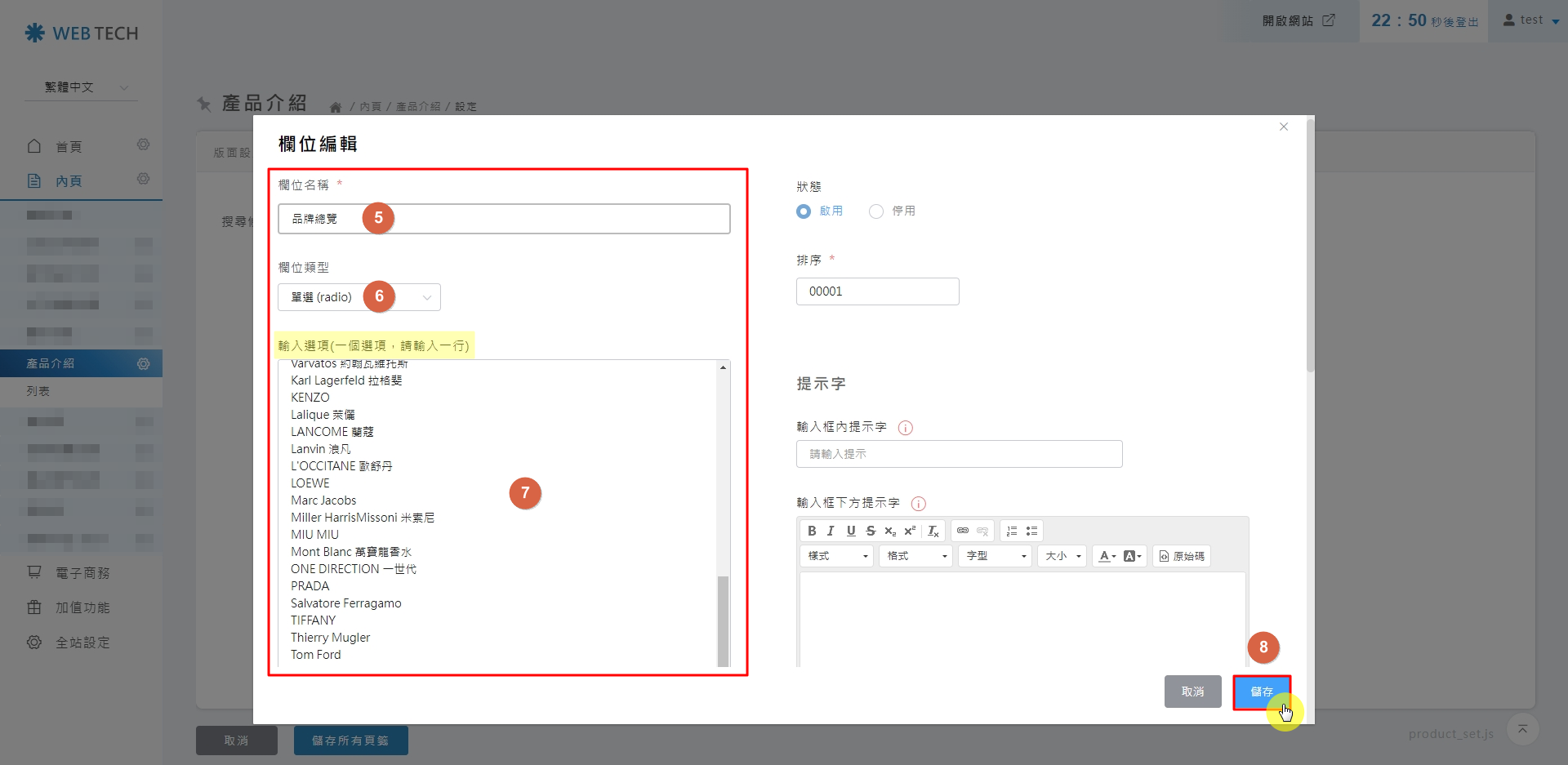Image resolution: width=1568 pixels, height=765 pixels.
Task: Open the text color picker
Action: tap(1107, 556)
